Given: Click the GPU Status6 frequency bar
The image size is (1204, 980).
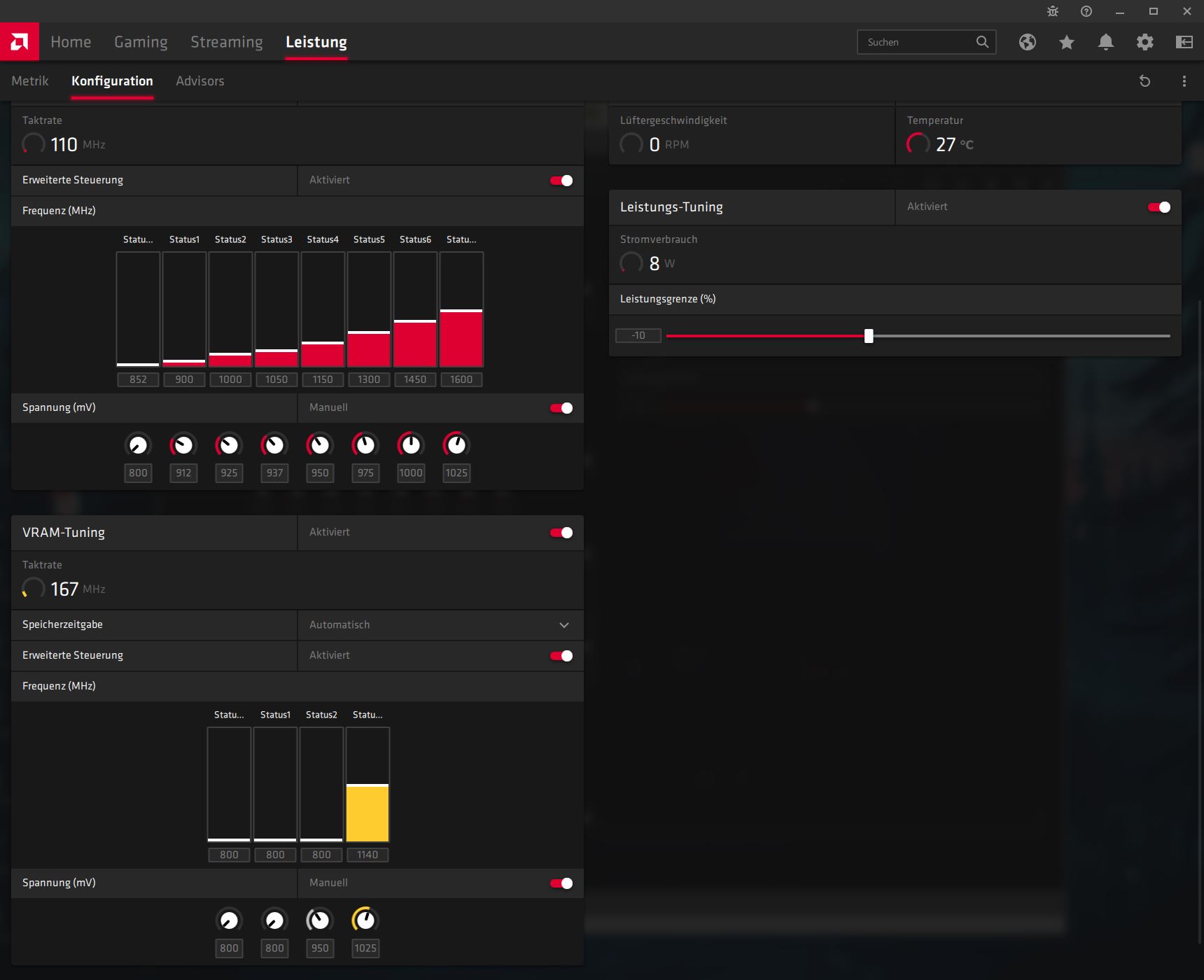Looking at the screenshot, I should click(x=415, y=309).
